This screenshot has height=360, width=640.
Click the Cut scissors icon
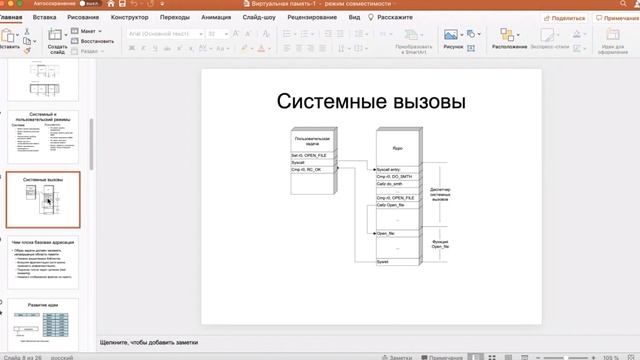(x=27, y=31)
